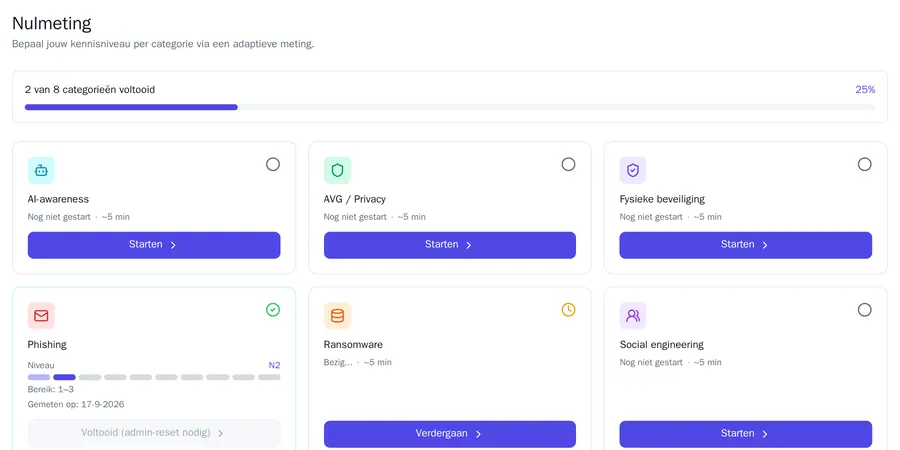Screen dimensions: 900x450
Task: Click the chevron in the Verdergaan button
Action: (x=479, y=434)
